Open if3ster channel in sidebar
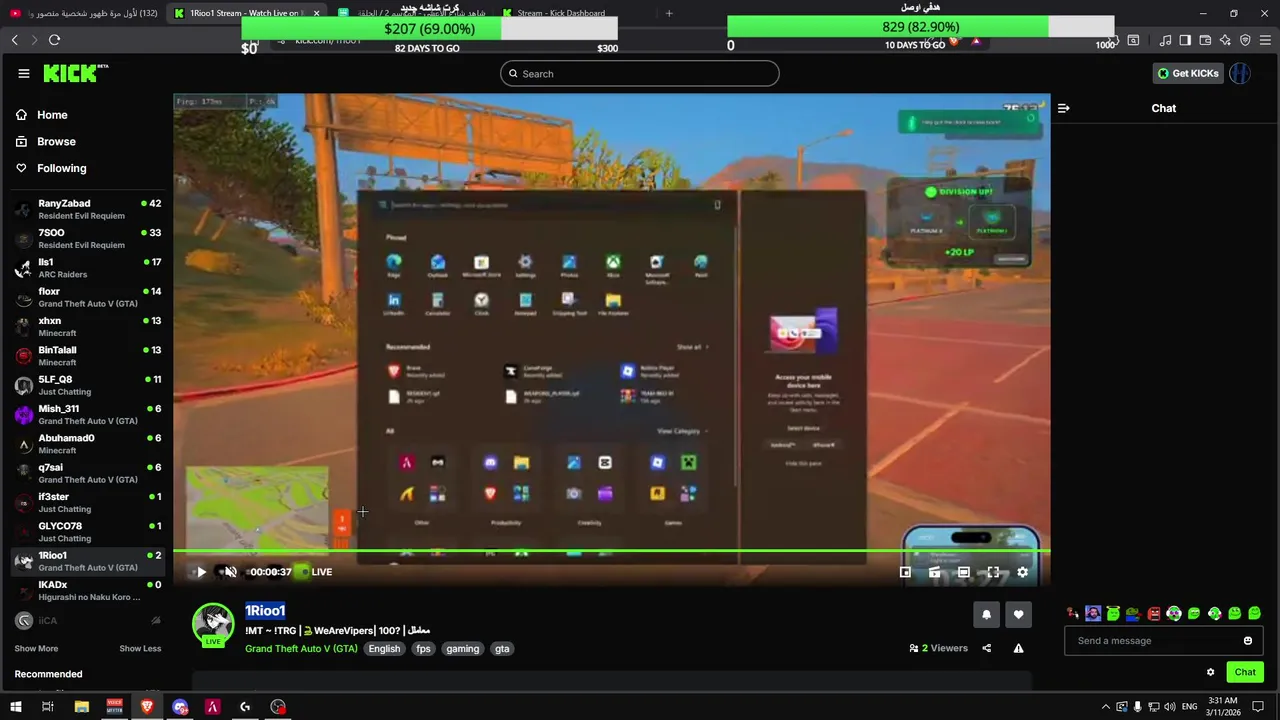Image resolution: width=1280 pixels, height=720 pixels. [x=88, y=502]
